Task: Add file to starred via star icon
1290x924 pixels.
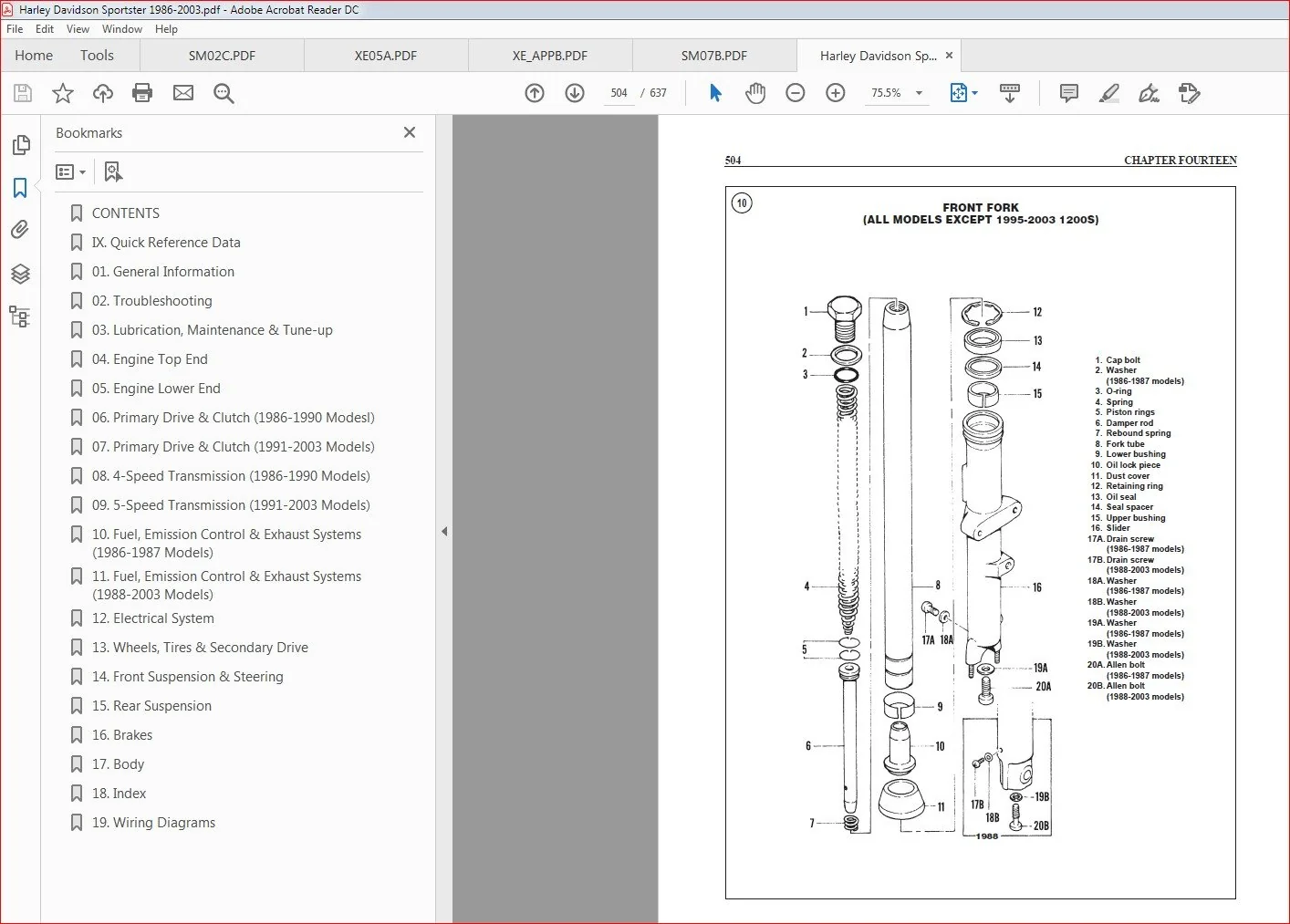Action: click(63, 93)
